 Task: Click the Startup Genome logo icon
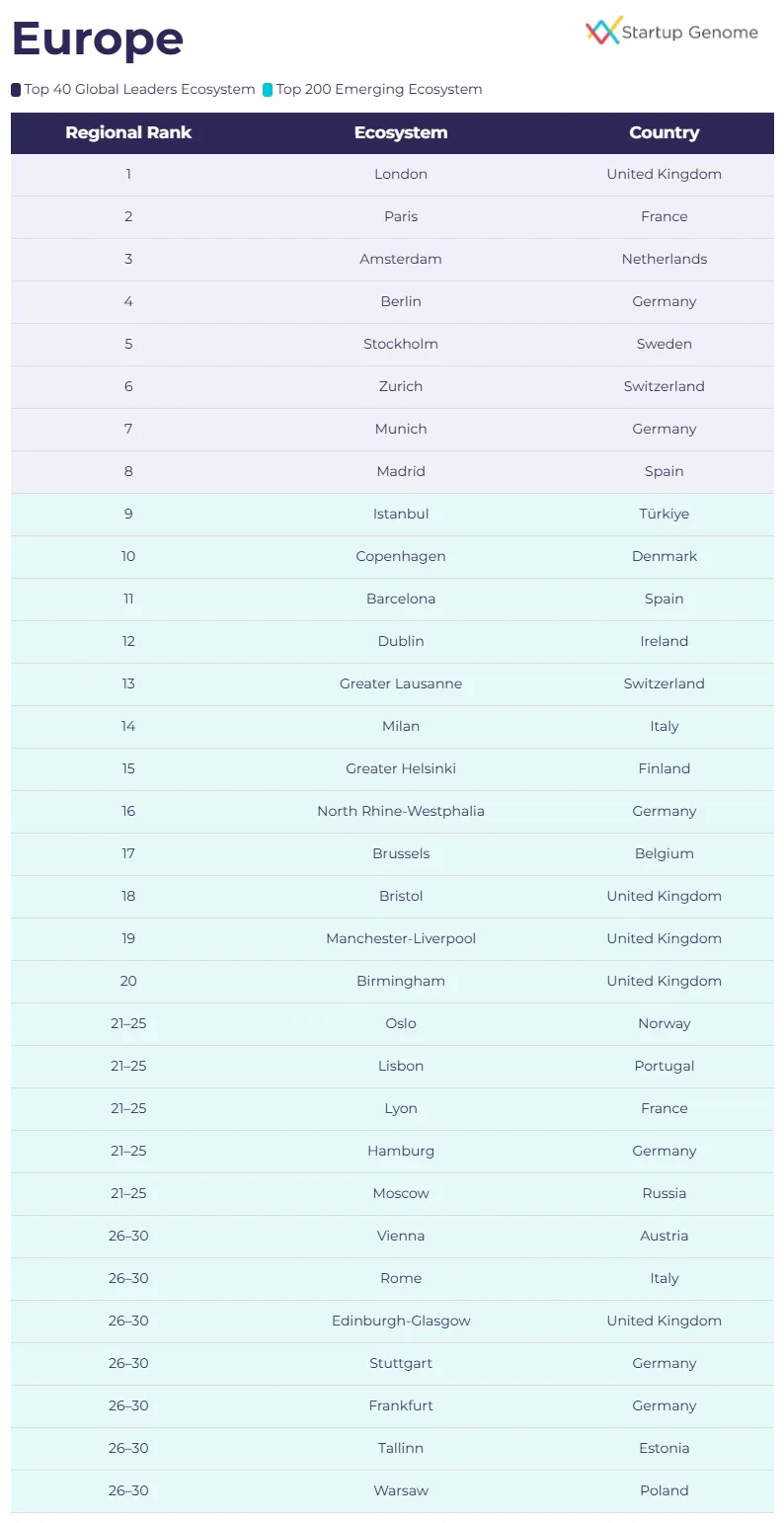pyautogui.click(x=602, y=32)
